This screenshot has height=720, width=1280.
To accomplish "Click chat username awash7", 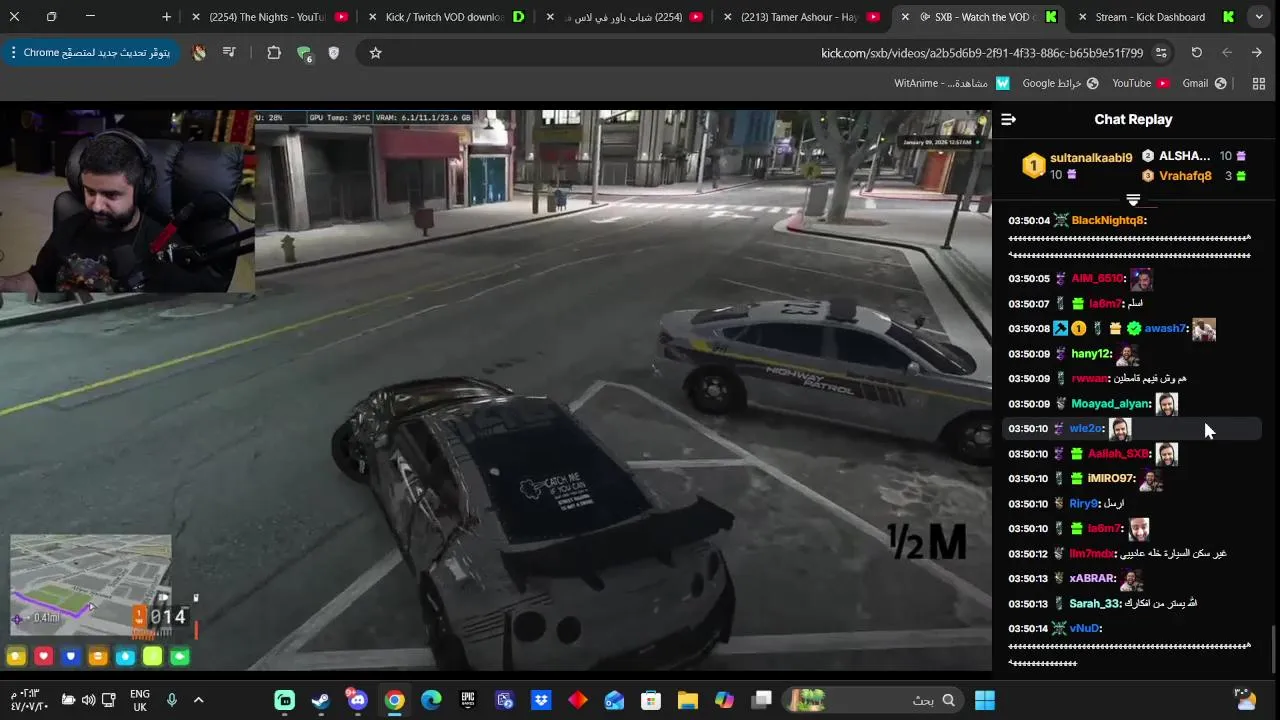I will tap(1165, 328).
